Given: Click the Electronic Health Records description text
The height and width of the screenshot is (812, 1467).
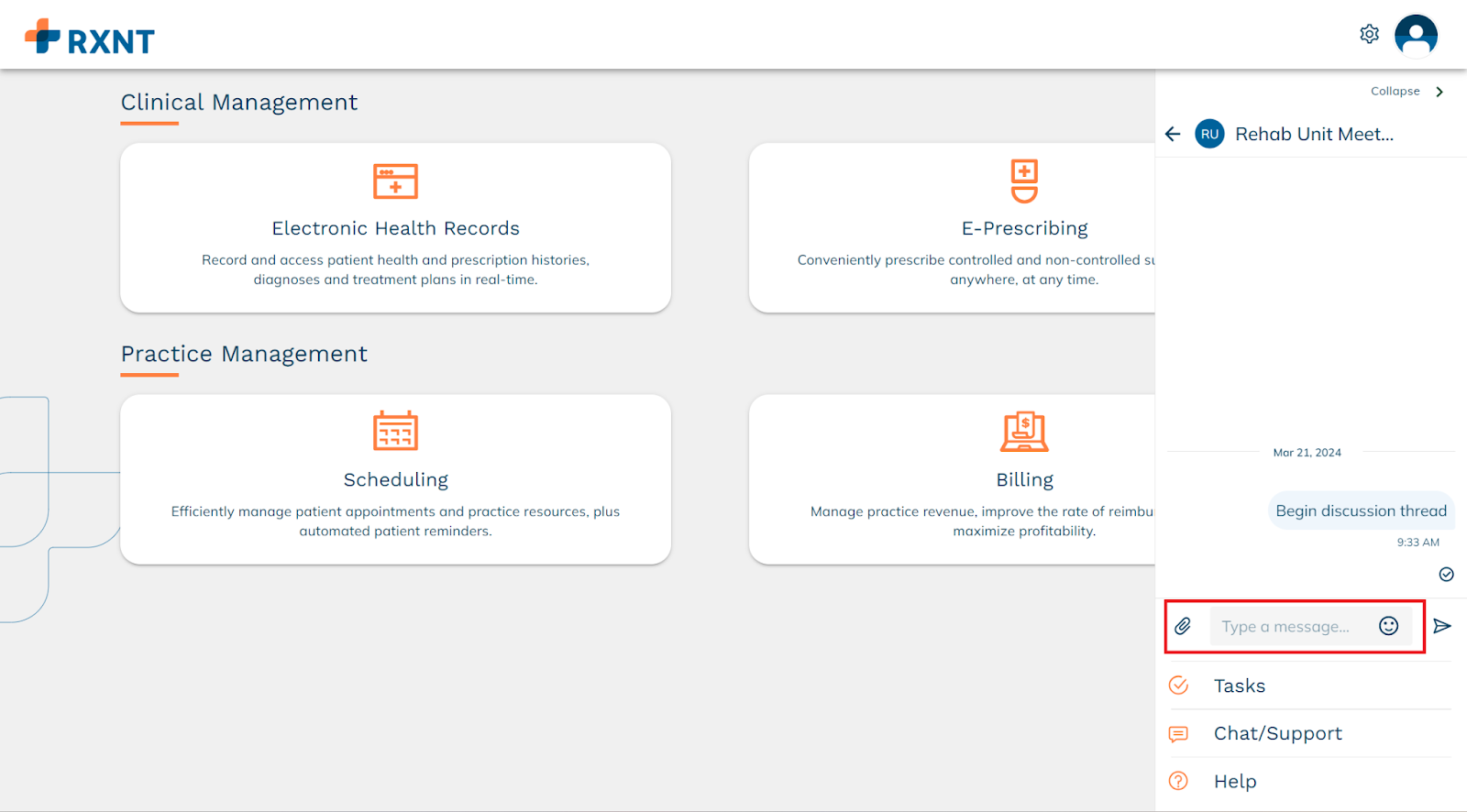Looking at the screenshot, I should (x=395, y=269).
